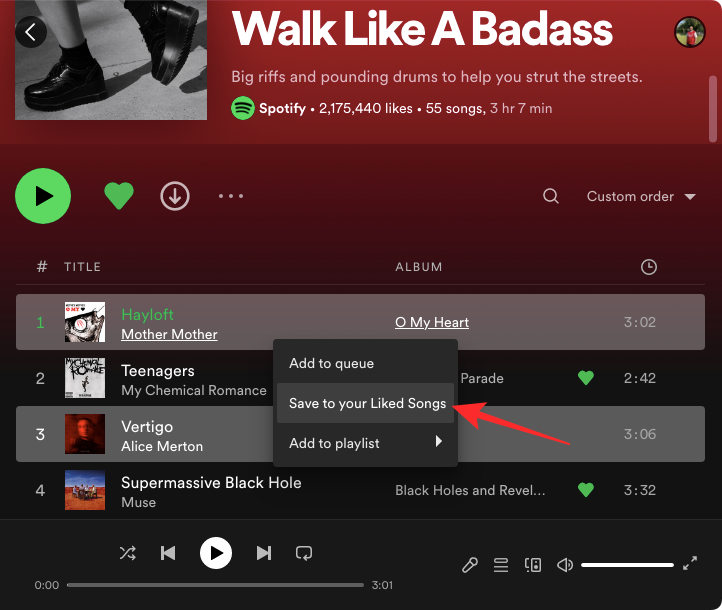Toggle repeat mode
This screenshot has height=610, width=722.
tap(304, 553)
